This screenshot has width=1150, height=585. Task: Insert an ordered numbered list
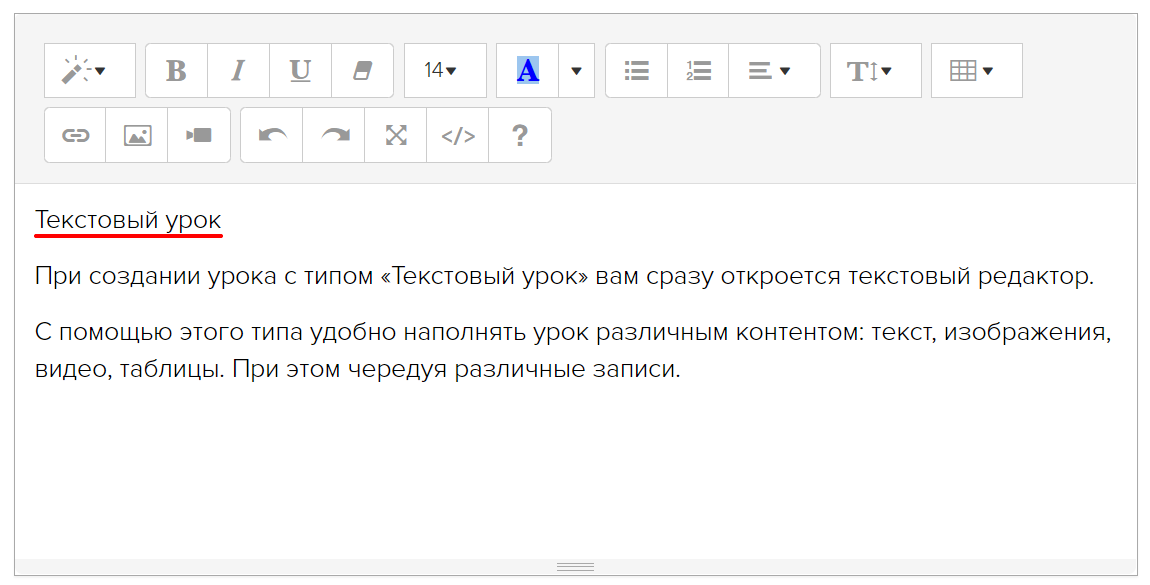click(698, 71)
